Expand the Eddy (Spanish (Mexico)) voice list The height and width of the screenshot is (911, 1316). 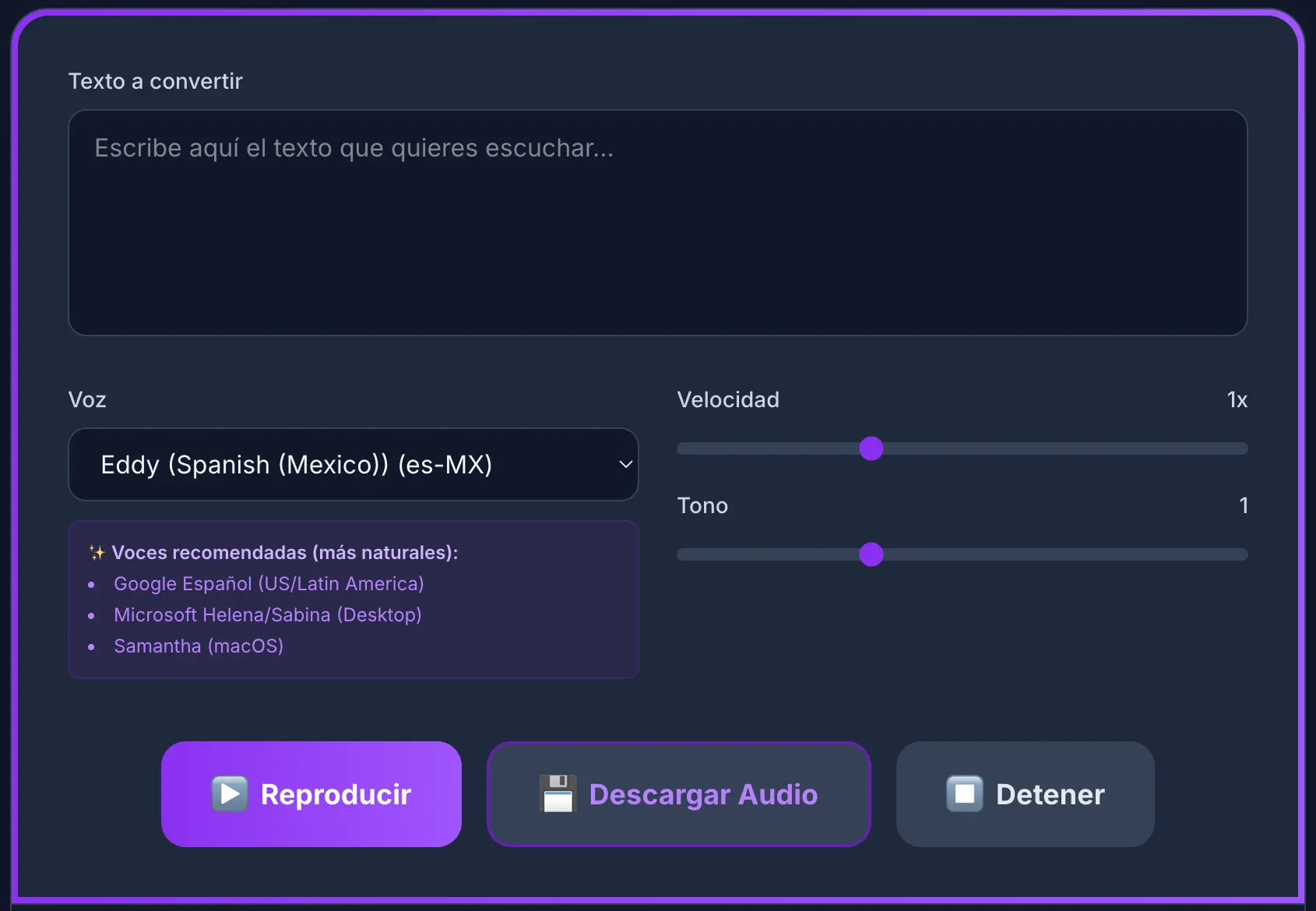click(353, 464)
